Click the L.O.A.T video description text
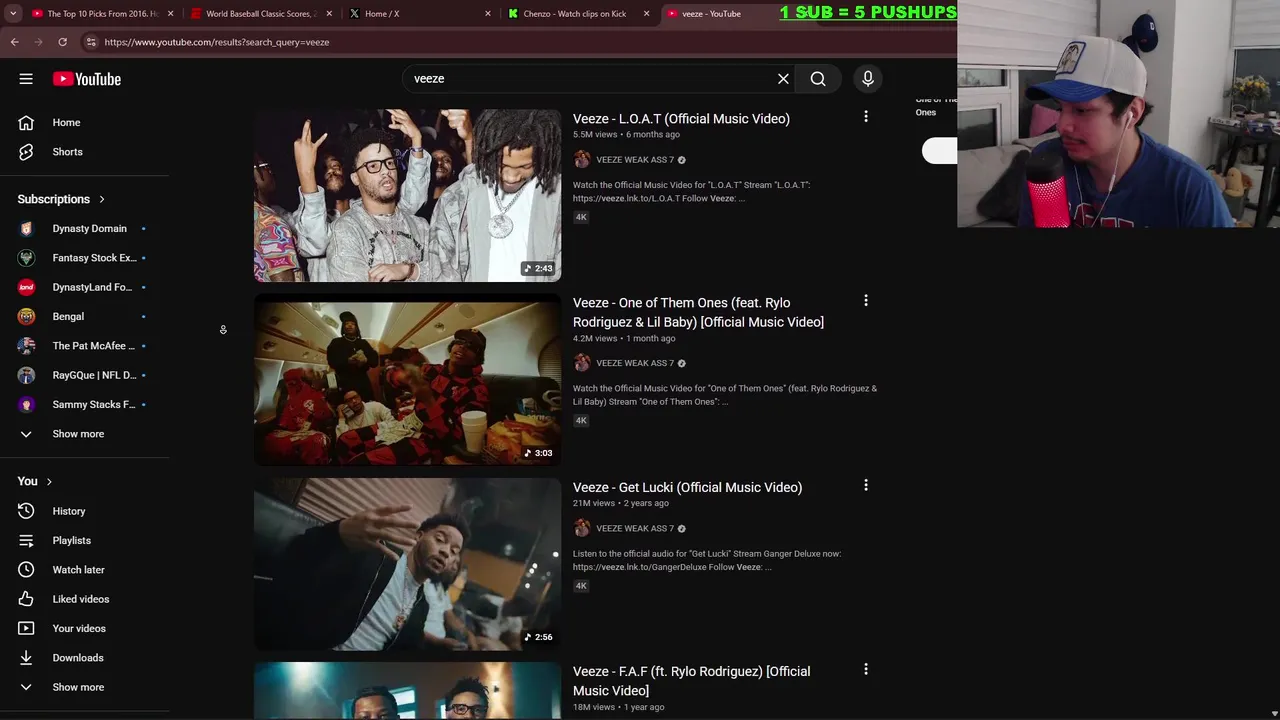Screen dimensions: 1280x720 (691, 192)
